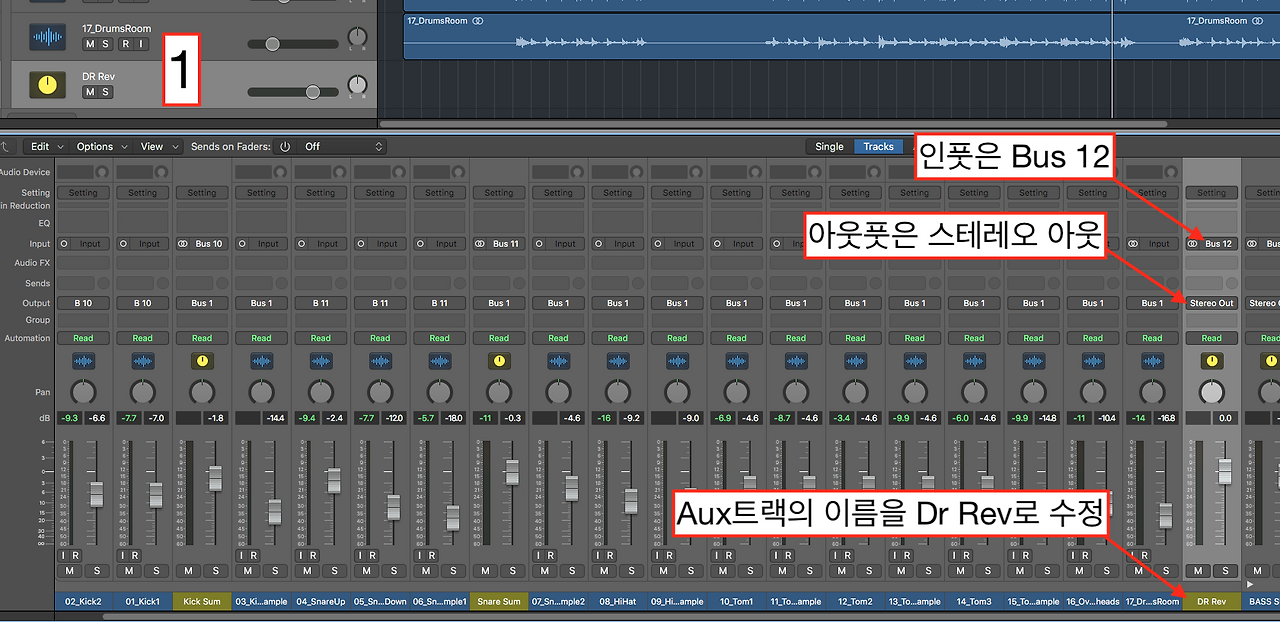Mute the 02_Kick2 channel strip
Image resolution: width=1280 pixels, height=622 pixels.
click(x=70, y=571)
